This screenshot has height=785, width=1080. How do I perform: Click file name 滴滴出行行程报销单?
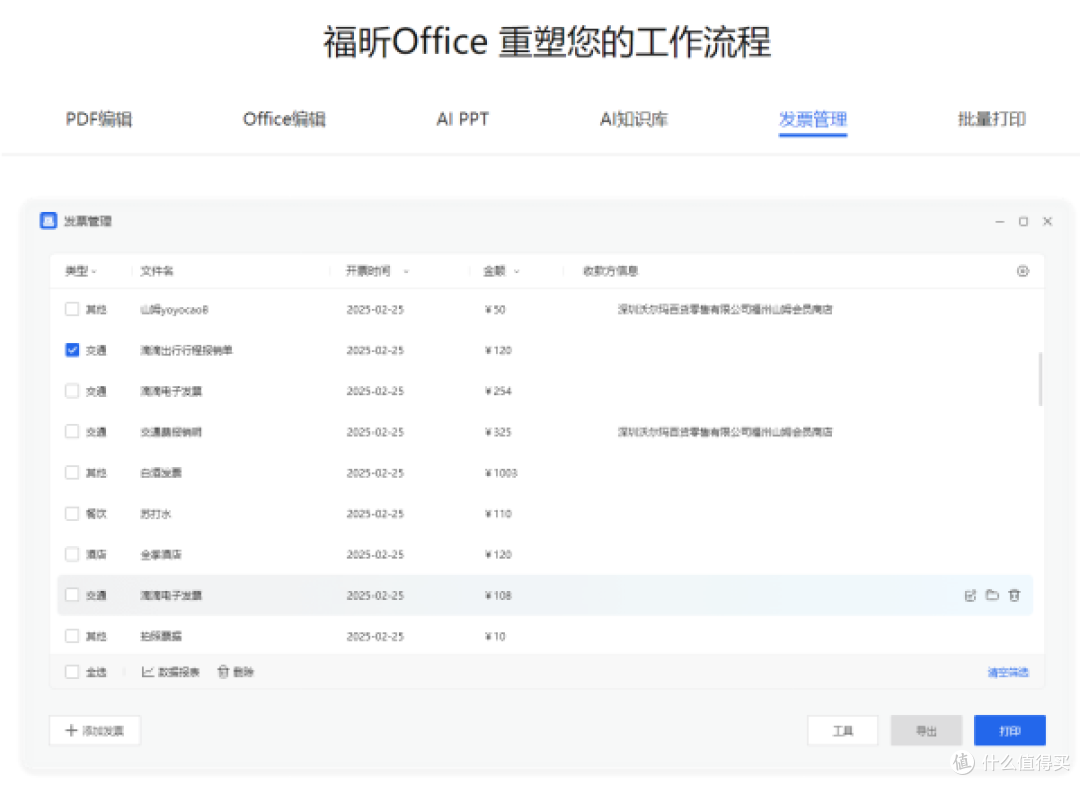click(x=187, y=350)
